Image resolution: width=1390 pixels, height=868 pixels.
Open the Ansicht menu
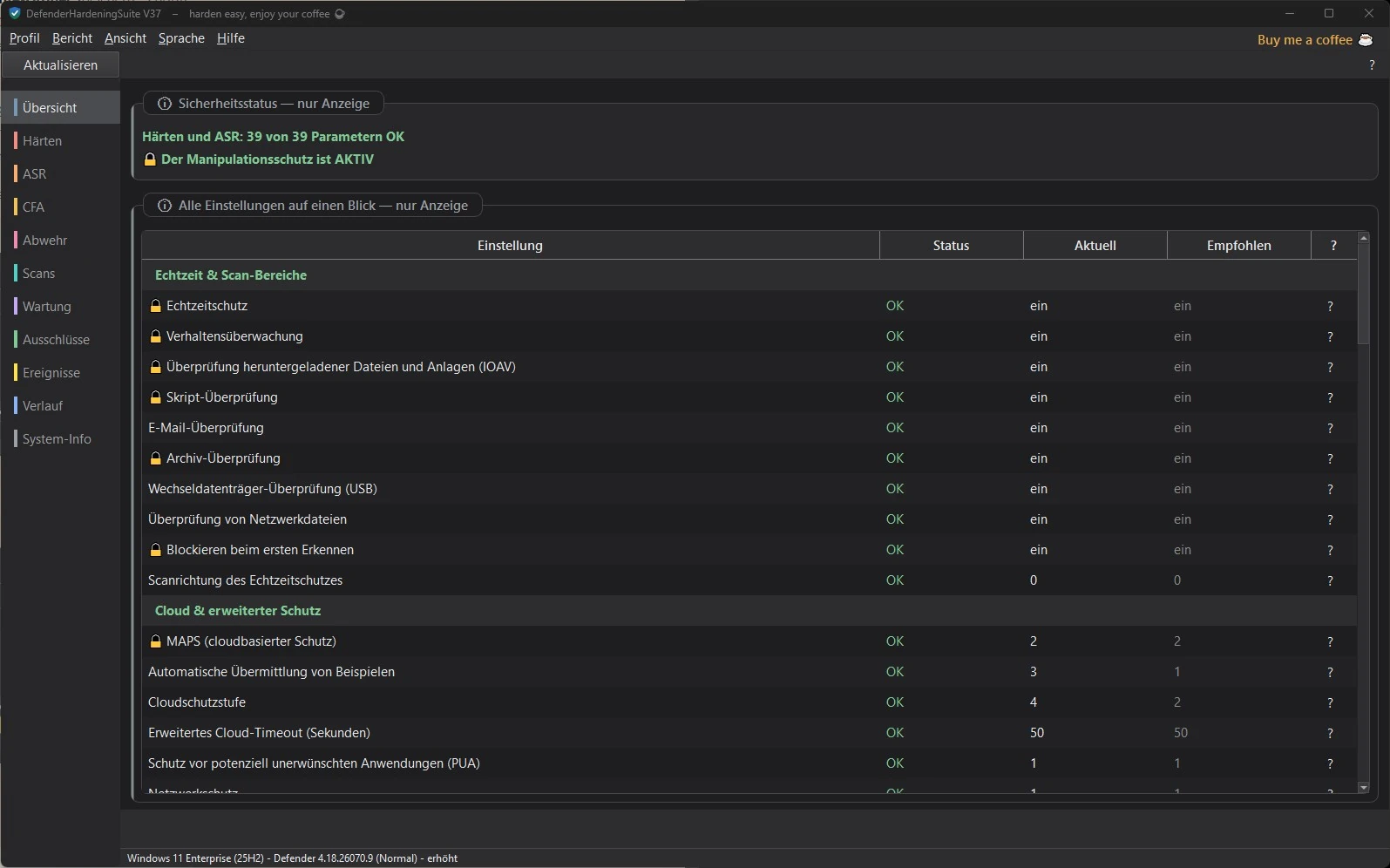coord(125,38)
